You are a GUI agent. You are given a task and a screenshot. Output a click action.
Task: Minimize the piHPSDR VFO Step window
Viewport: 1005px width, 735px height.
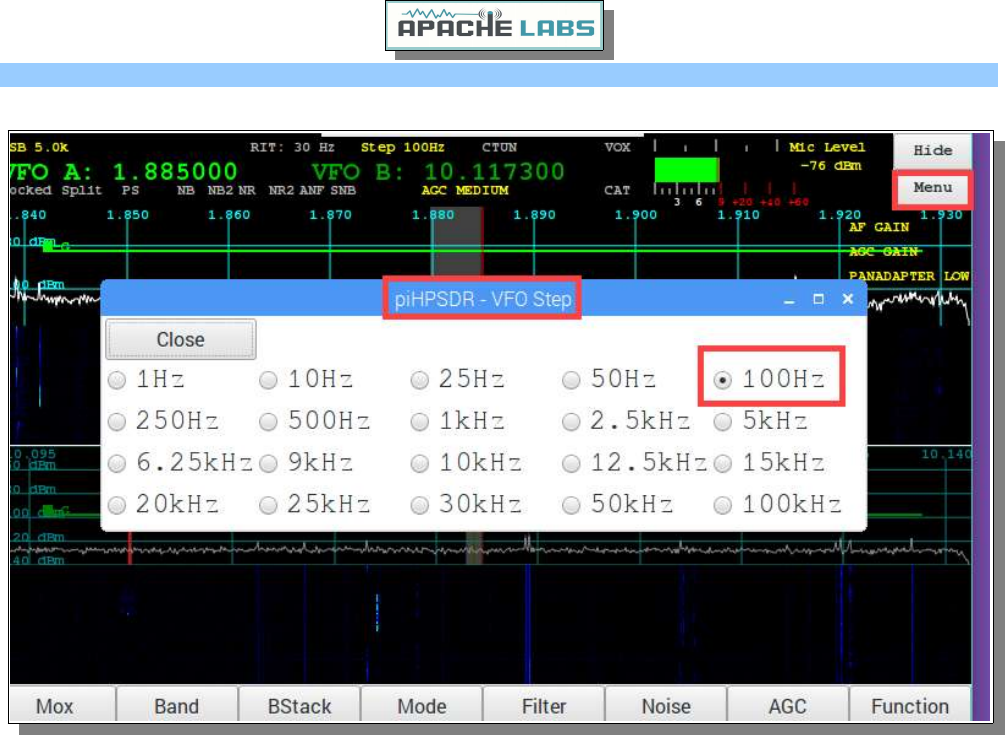(x=789, y=299)
